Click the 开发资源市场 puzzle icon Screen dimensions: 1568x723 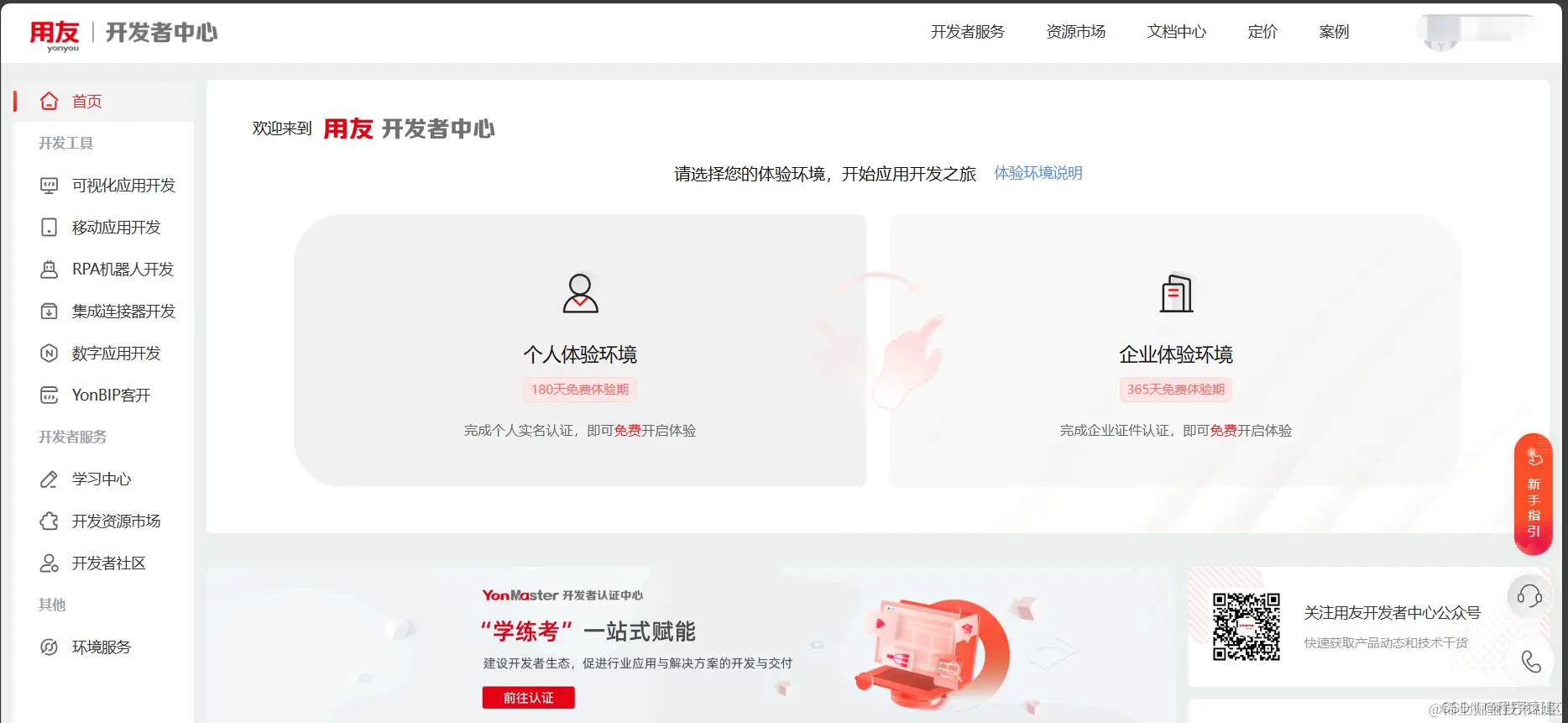click(50, 521)
